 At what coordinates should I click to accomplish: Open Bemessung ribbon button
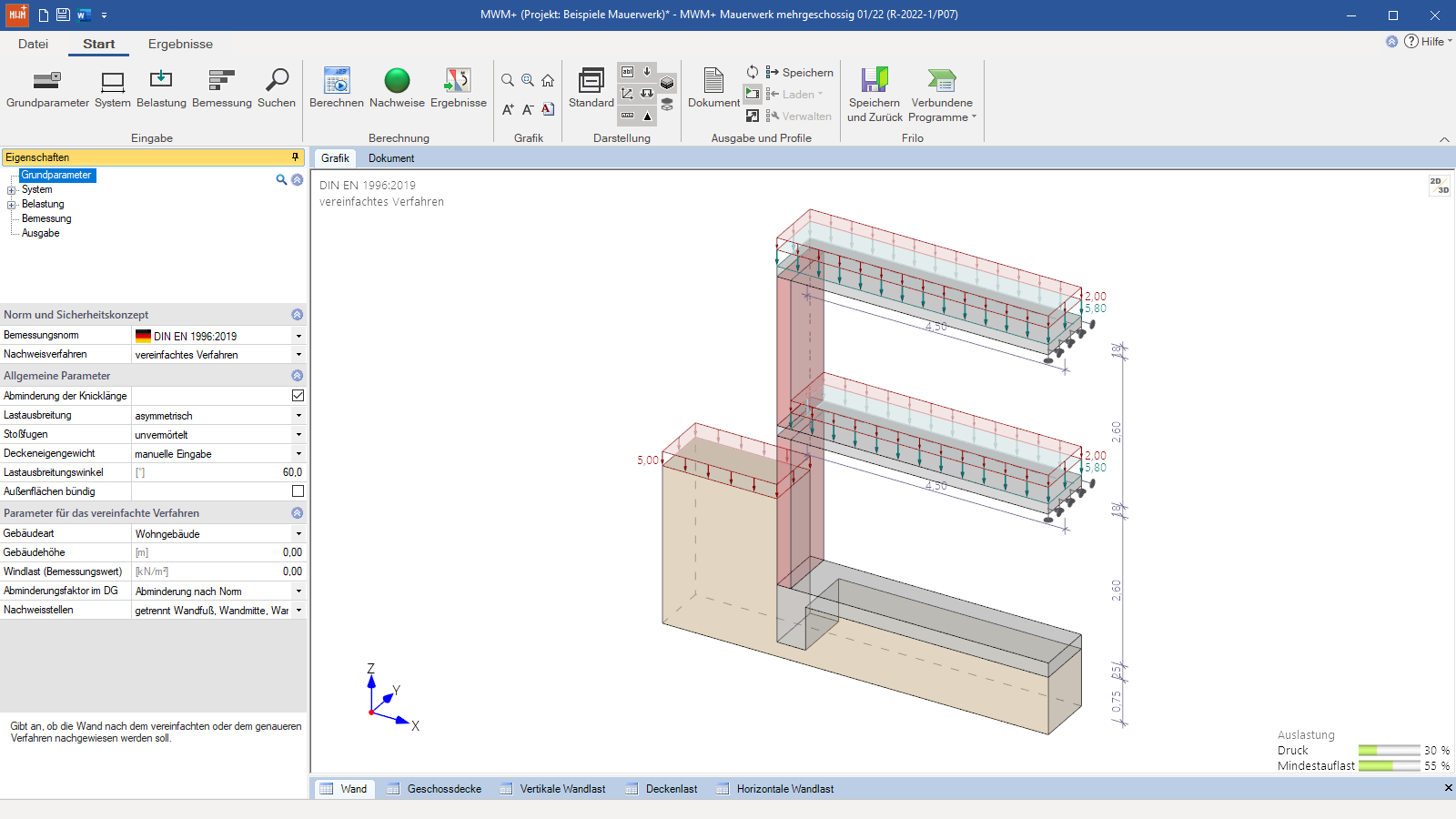[222, 89]
